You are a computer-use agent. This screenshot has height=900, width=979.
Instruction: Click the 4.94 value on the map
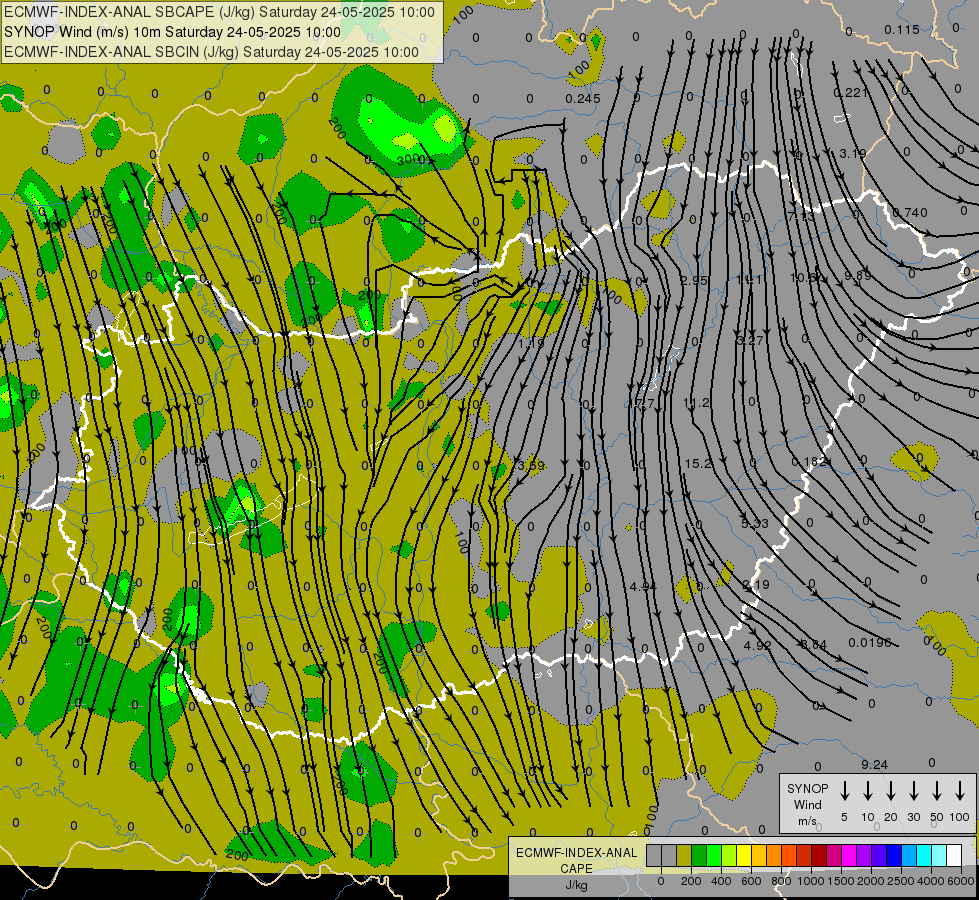coord(643,586)
